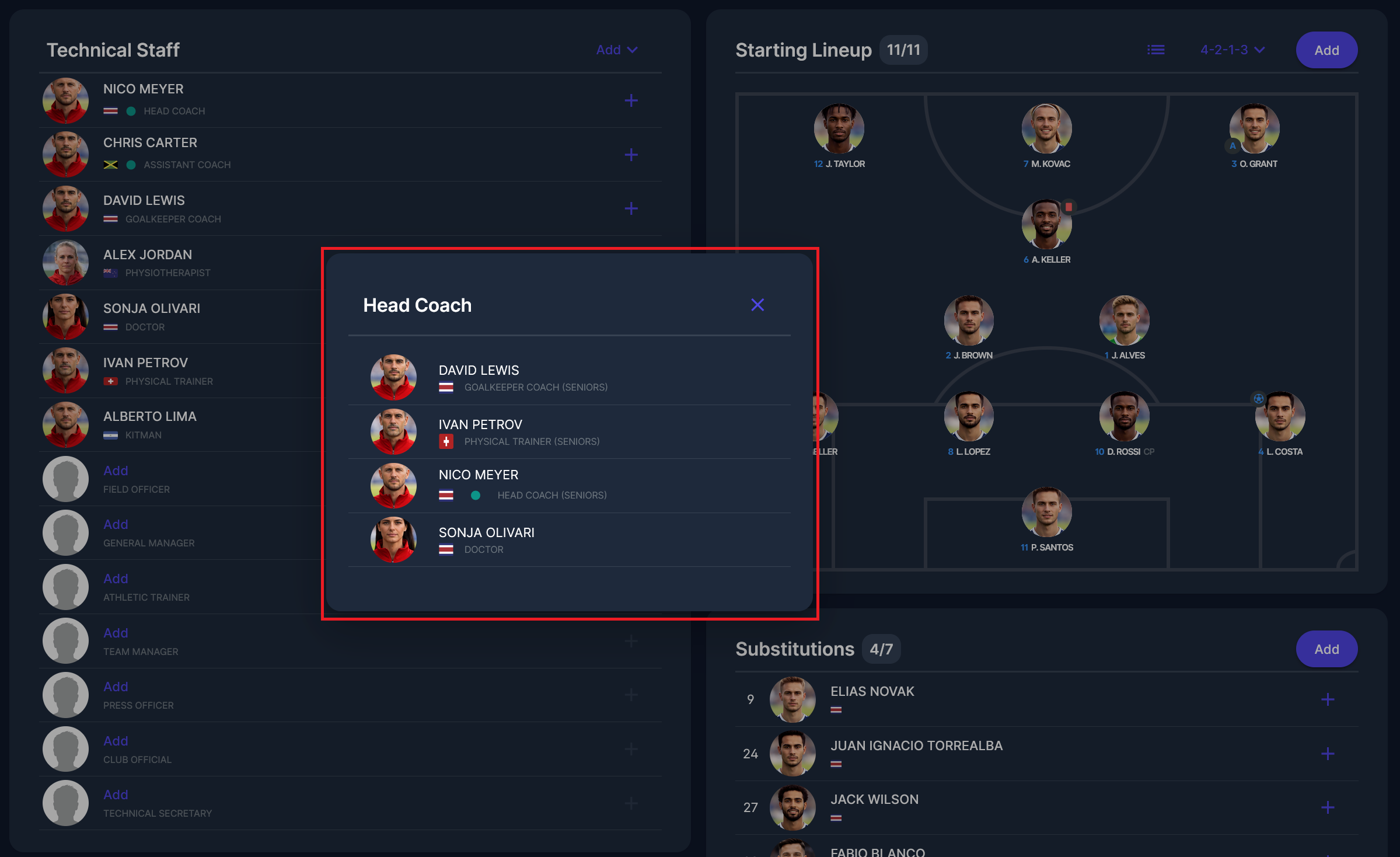Click the red card icon on A. Keller
Screen dimensions: 1400x857
[1069, 207]
